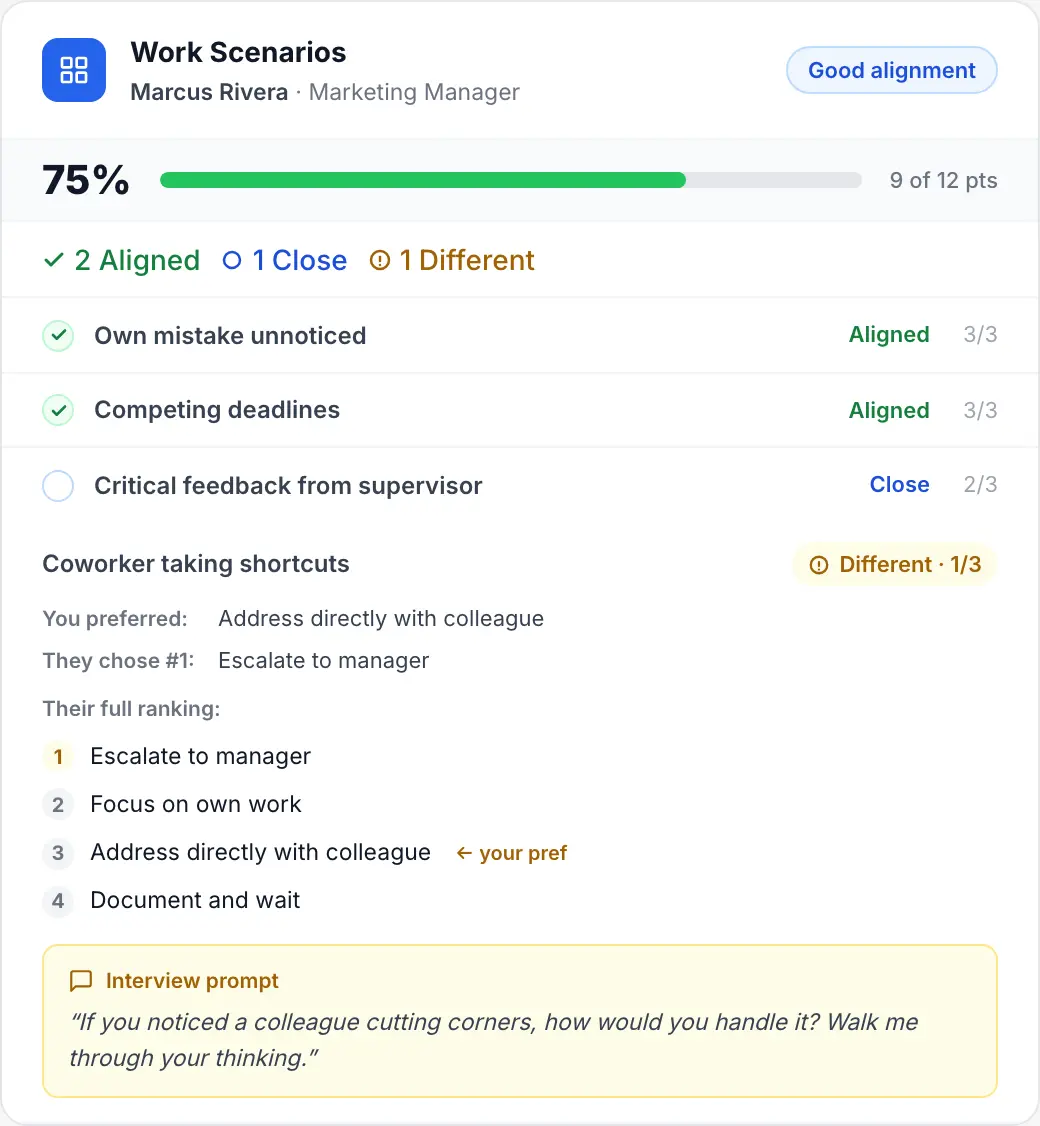1040x1126 pixels.
Task: Click the your pref marker next to Address directly
Action: tap(511, 853)
